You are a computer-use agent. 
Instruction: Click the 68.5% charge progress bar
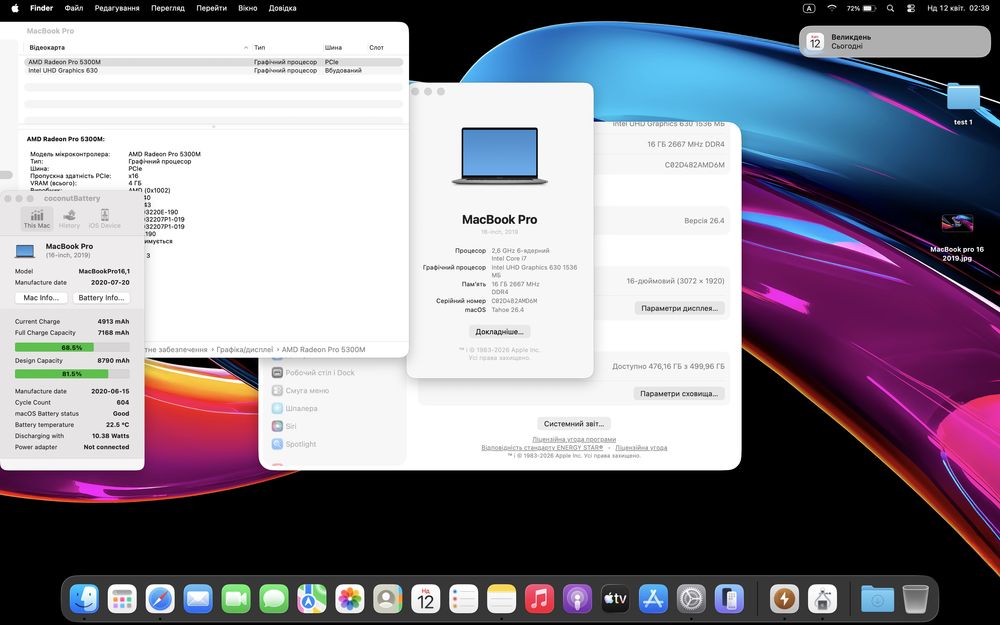[72, 348]
